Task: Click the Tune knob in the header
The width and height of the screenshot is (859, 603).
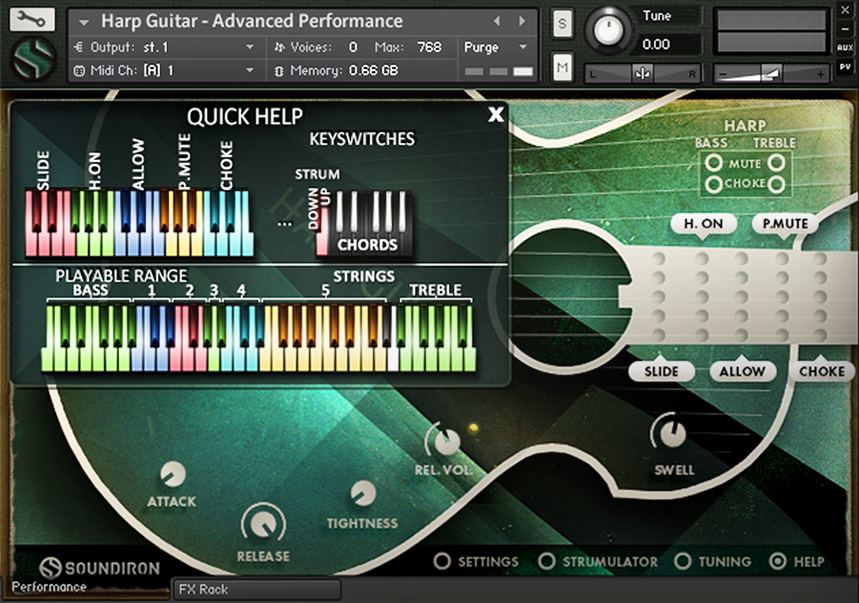Action: (608, 32)
